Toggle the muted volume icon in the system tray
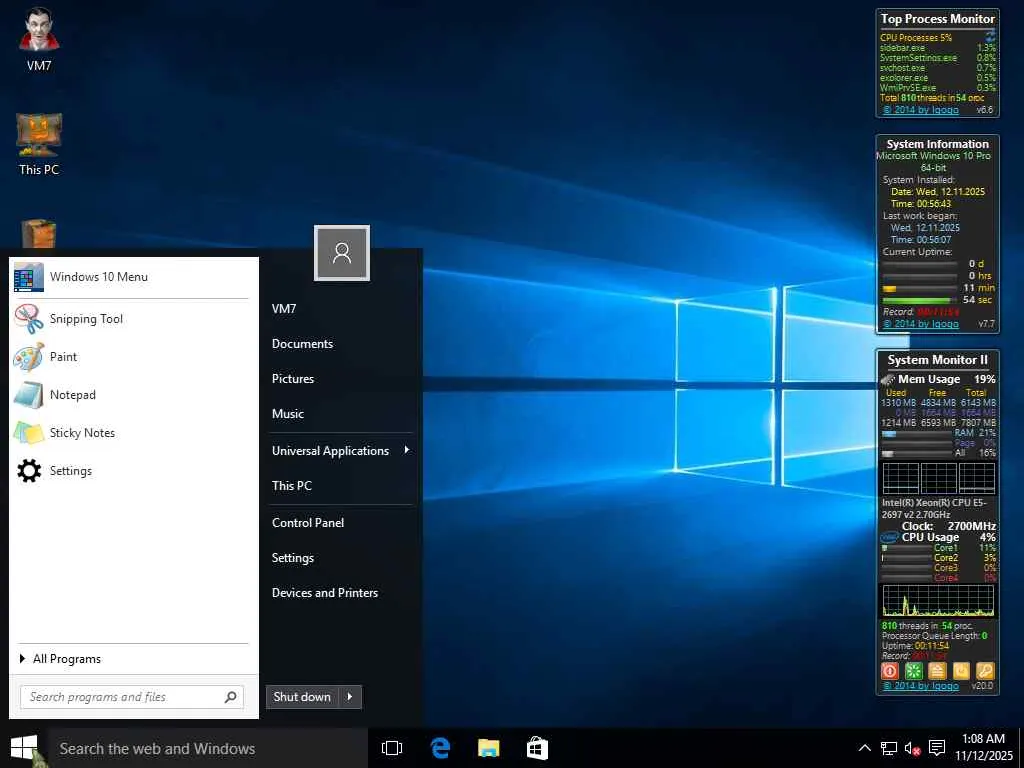This screenshot has height=768, width=1024. 912,748
